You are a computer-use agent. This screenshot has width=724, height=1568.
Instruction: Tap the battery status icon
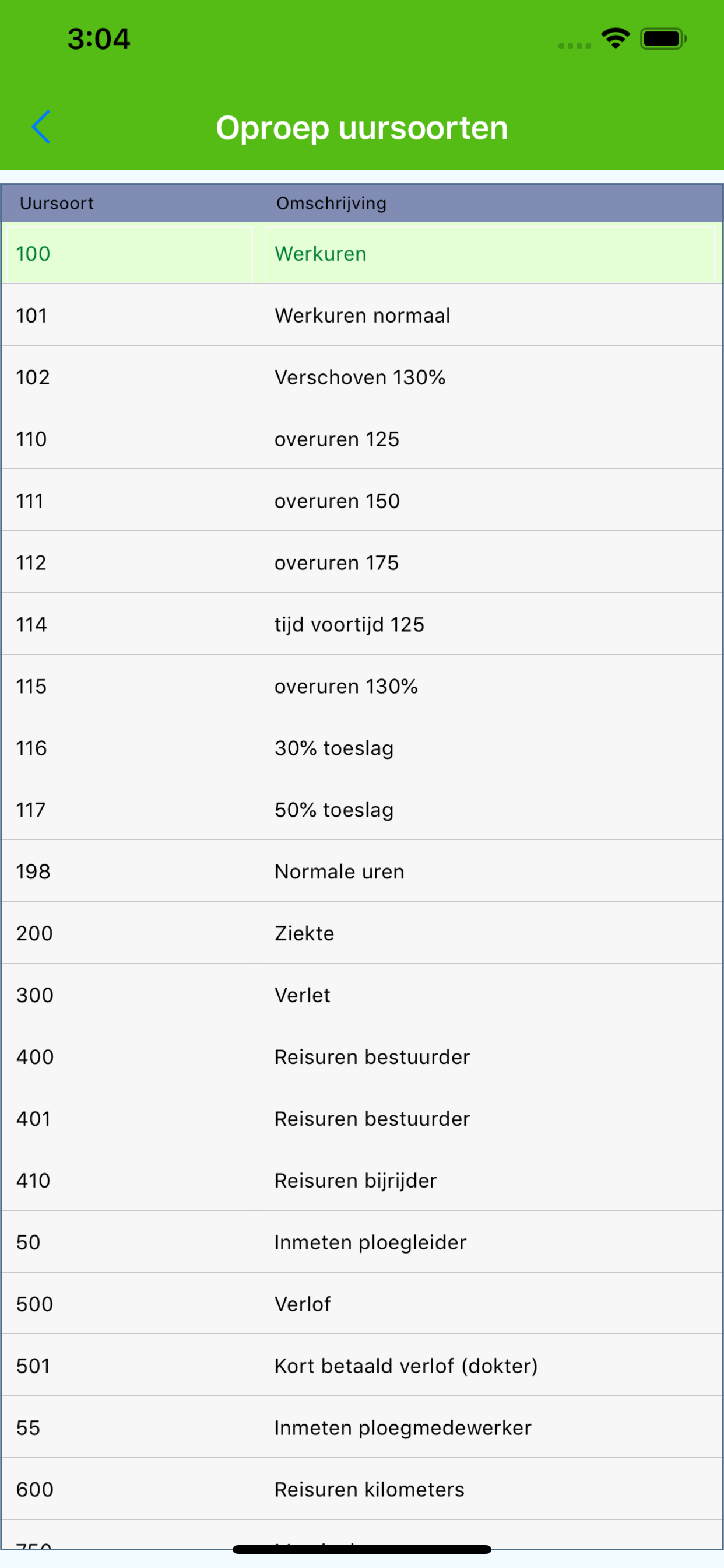663,39
